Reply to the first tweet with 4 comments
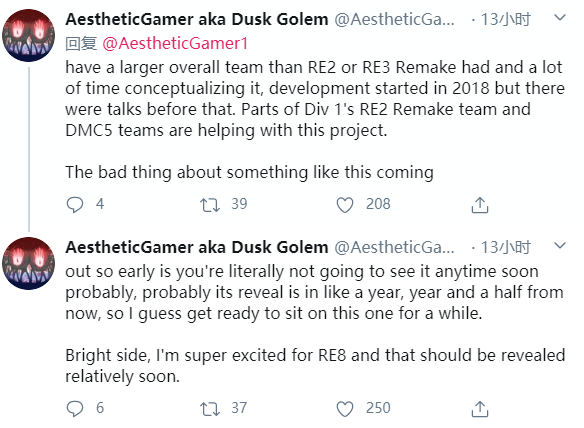This screenshot has width=584, height=428. click(x=75, y=205)
